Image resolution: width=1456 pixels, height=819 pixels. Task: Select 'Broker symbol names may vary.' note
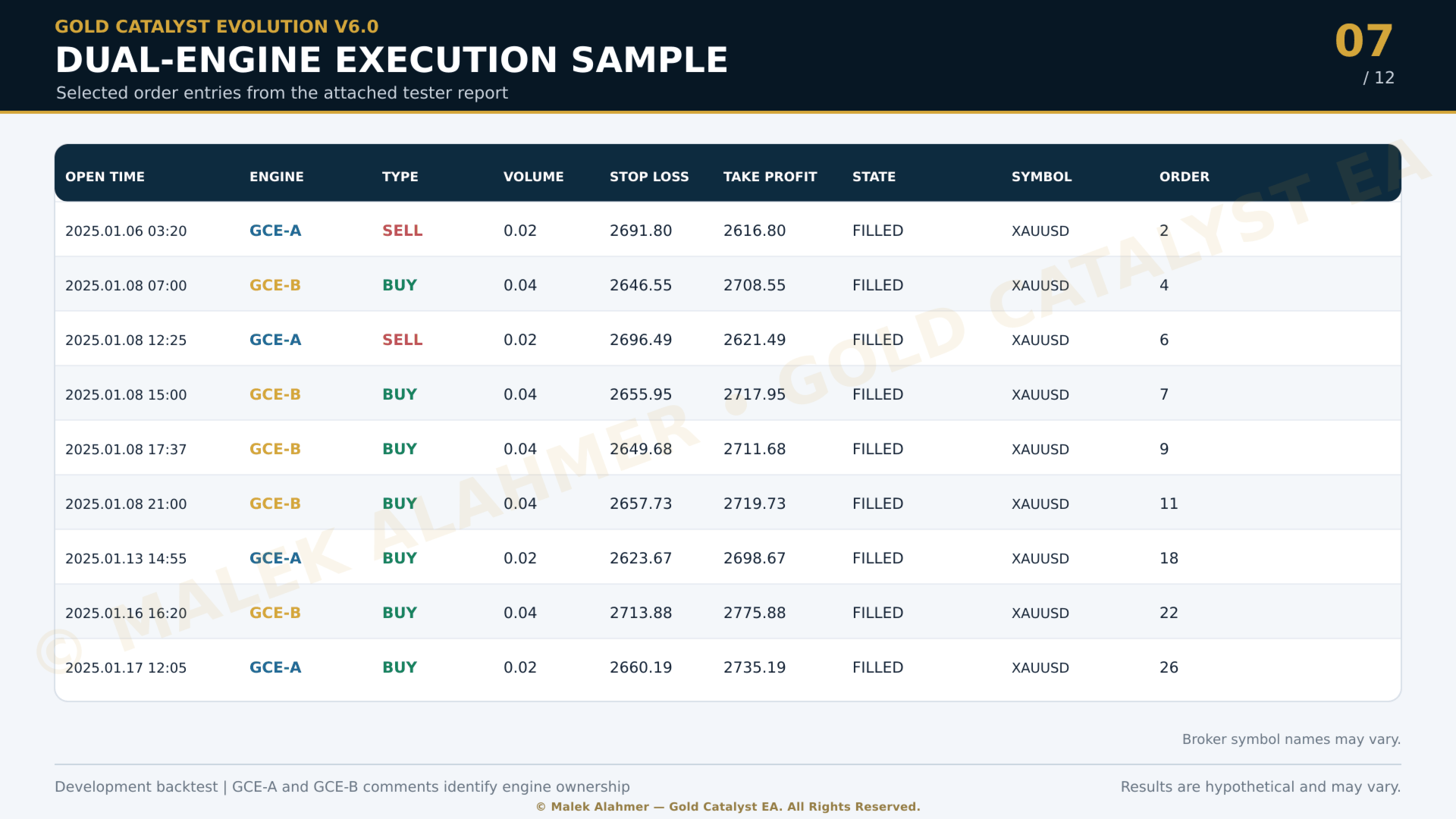tap(1291, 739)
